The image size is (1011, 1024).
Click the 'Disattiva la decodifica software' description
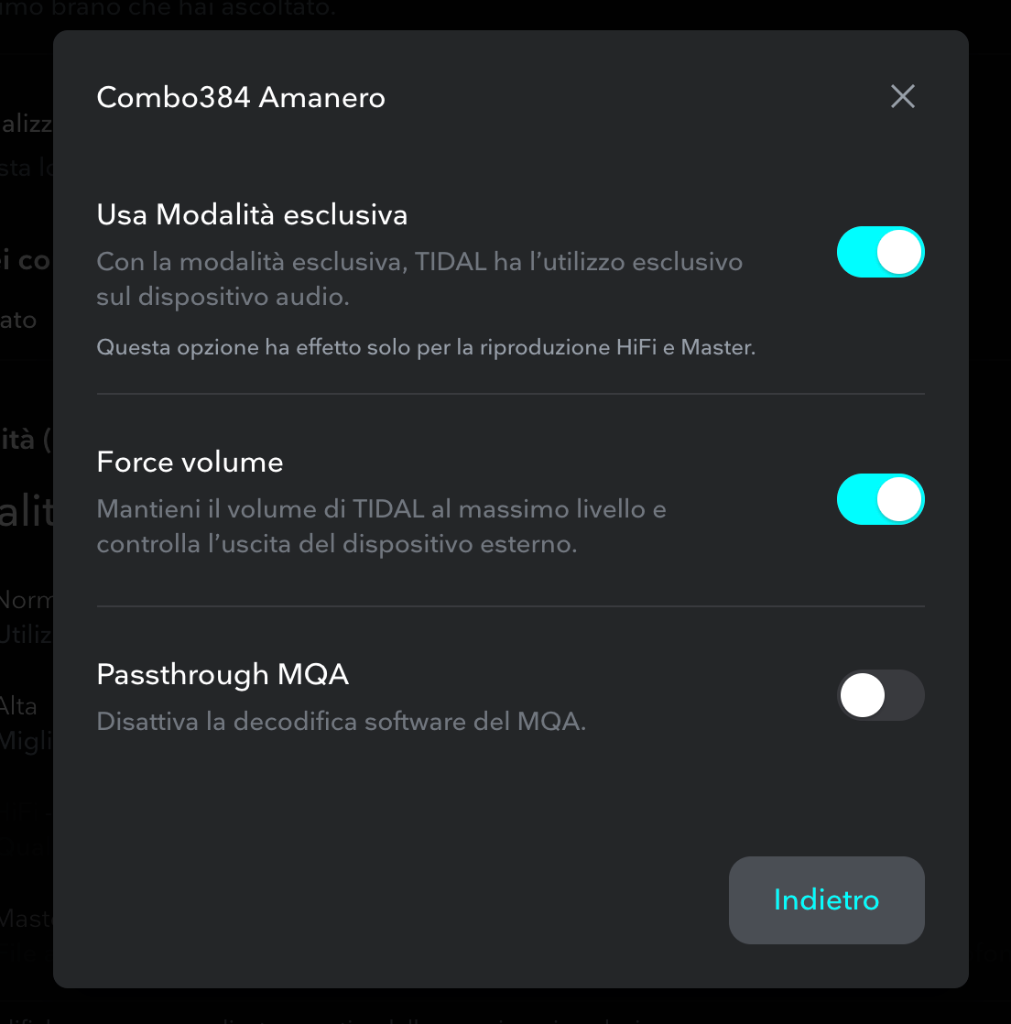pyautogui.click(x=341, y=722)
